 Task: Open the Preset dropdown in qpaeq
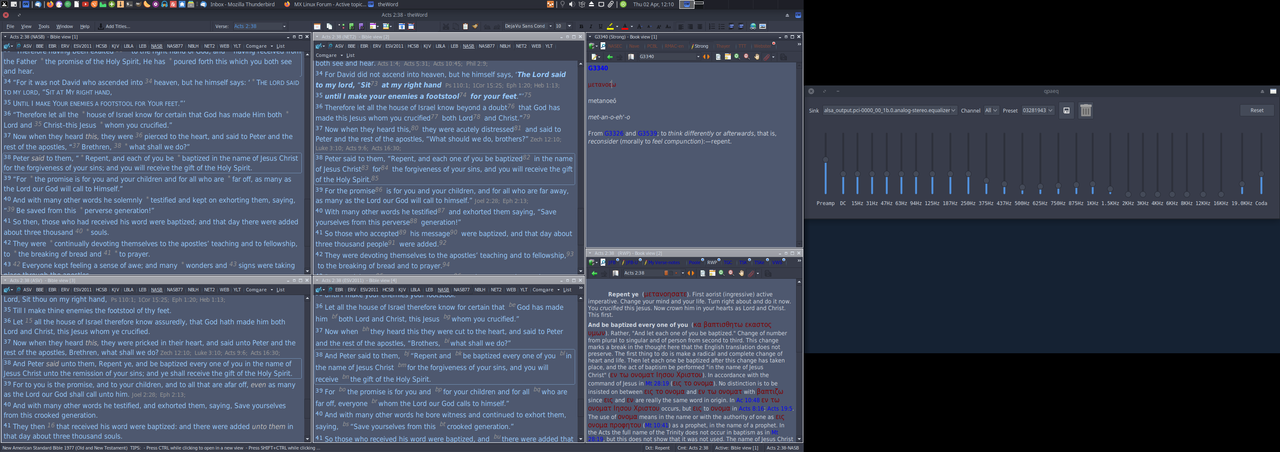(1038, 110)
